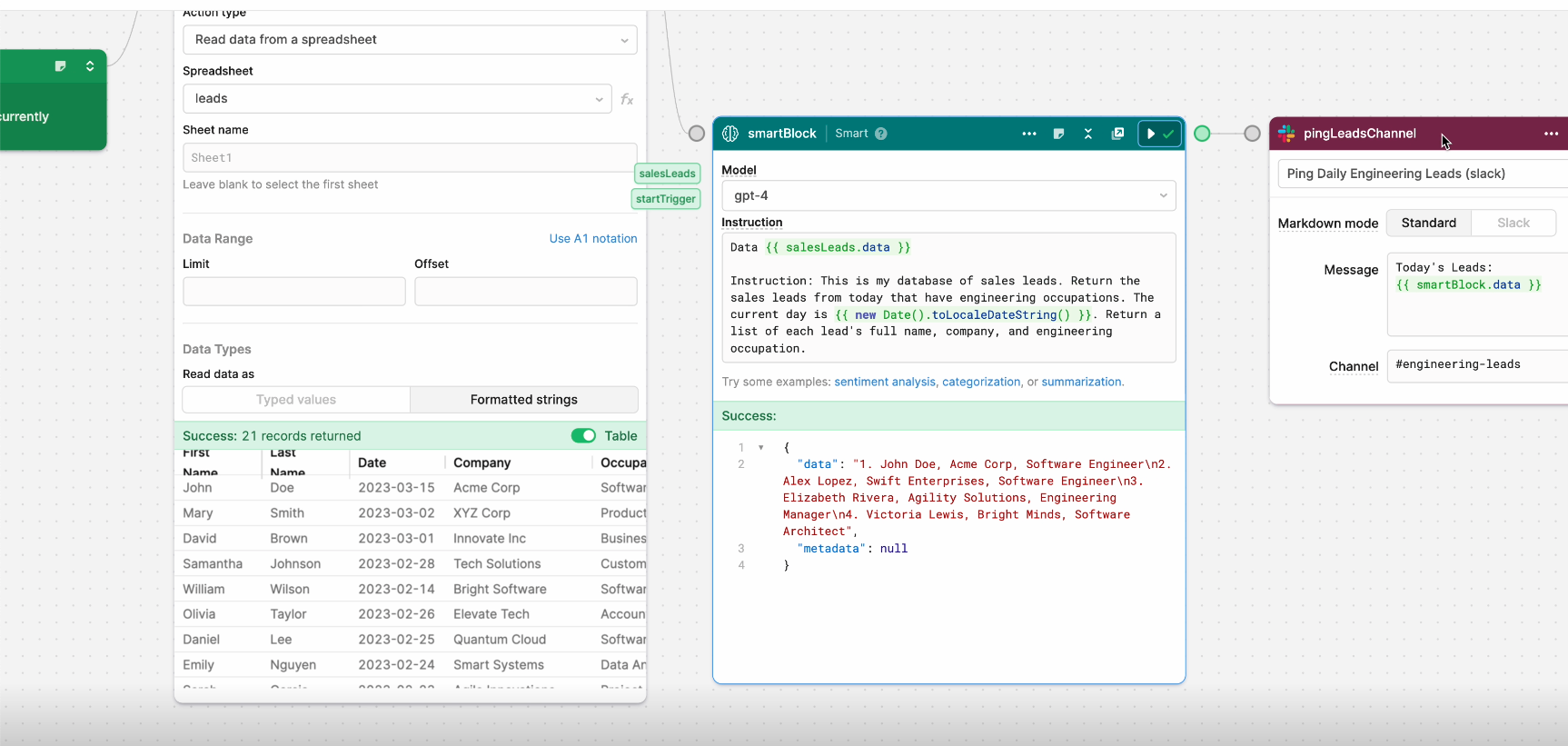This screenshot has width=1568, height=746.
Task: Collapse the smartBlock panel
Action: pos(1088,134)
